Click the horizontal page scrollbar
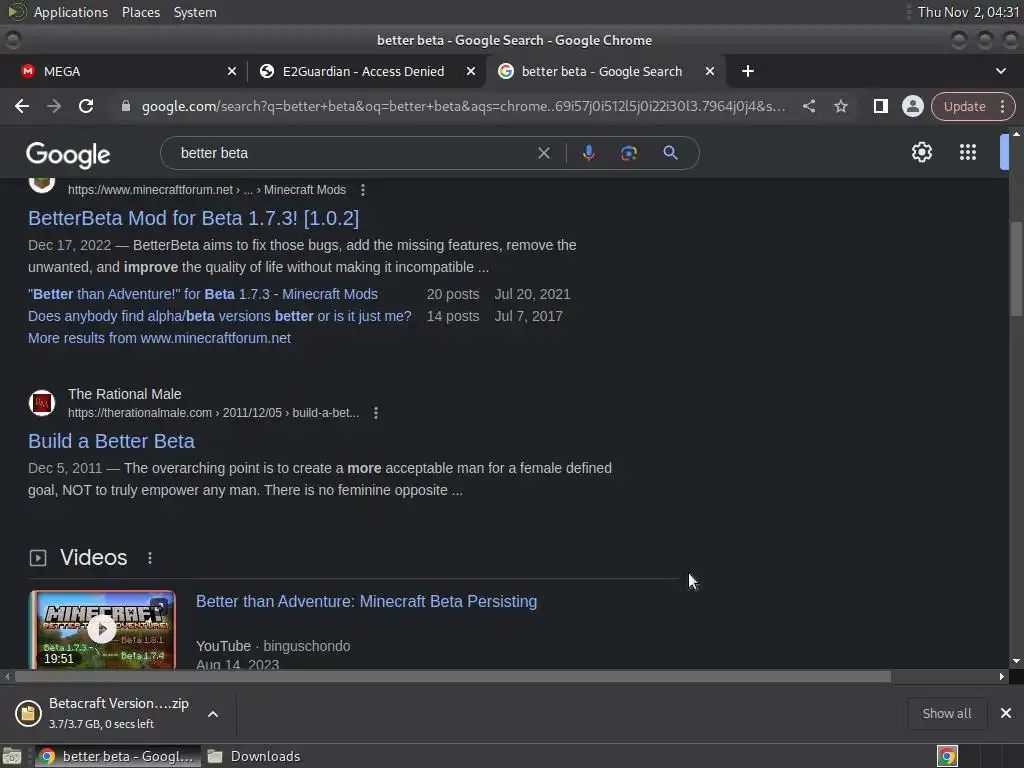 click(x=453, y=677)
